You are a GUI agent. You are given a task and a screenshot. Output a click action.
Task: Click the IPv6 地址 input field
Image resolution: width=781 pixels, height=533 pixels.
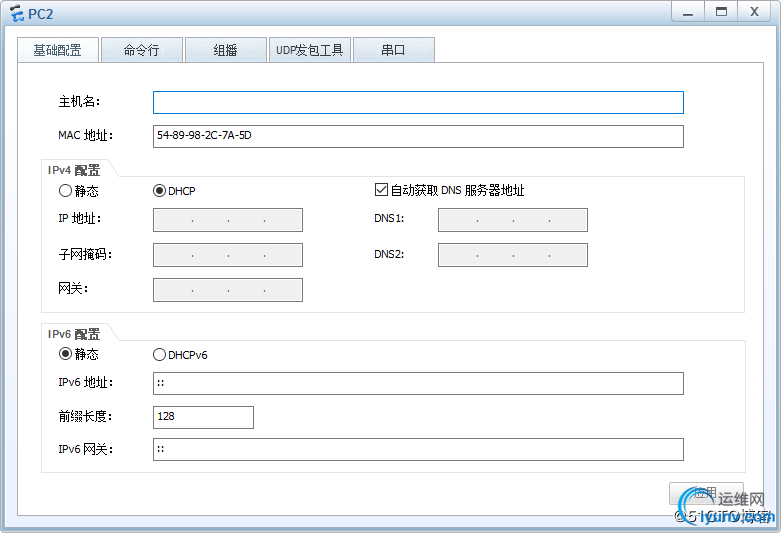tap(418, 383)
